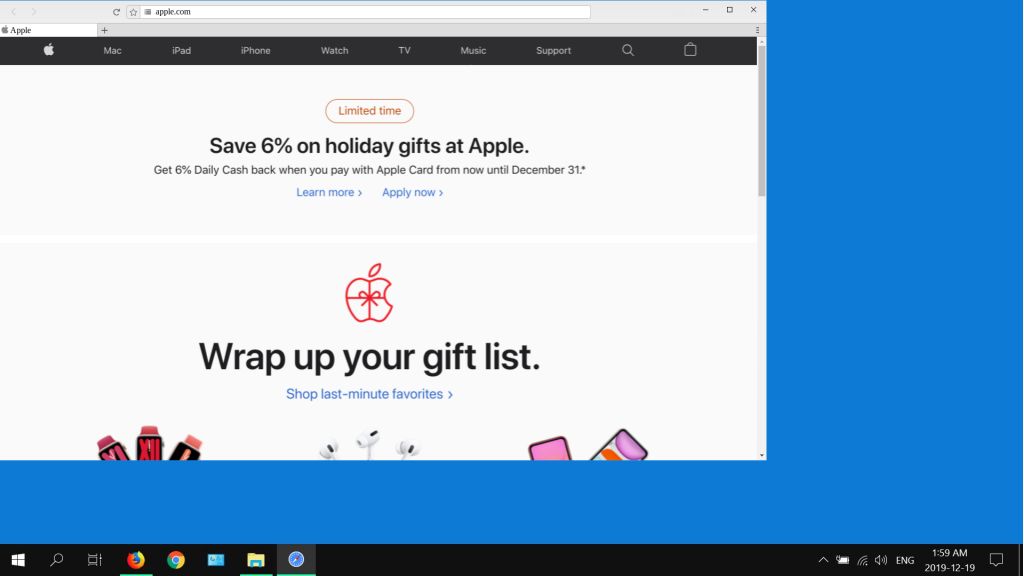Open the Mac section
1024x576 pixels.
tap(112, 50)
